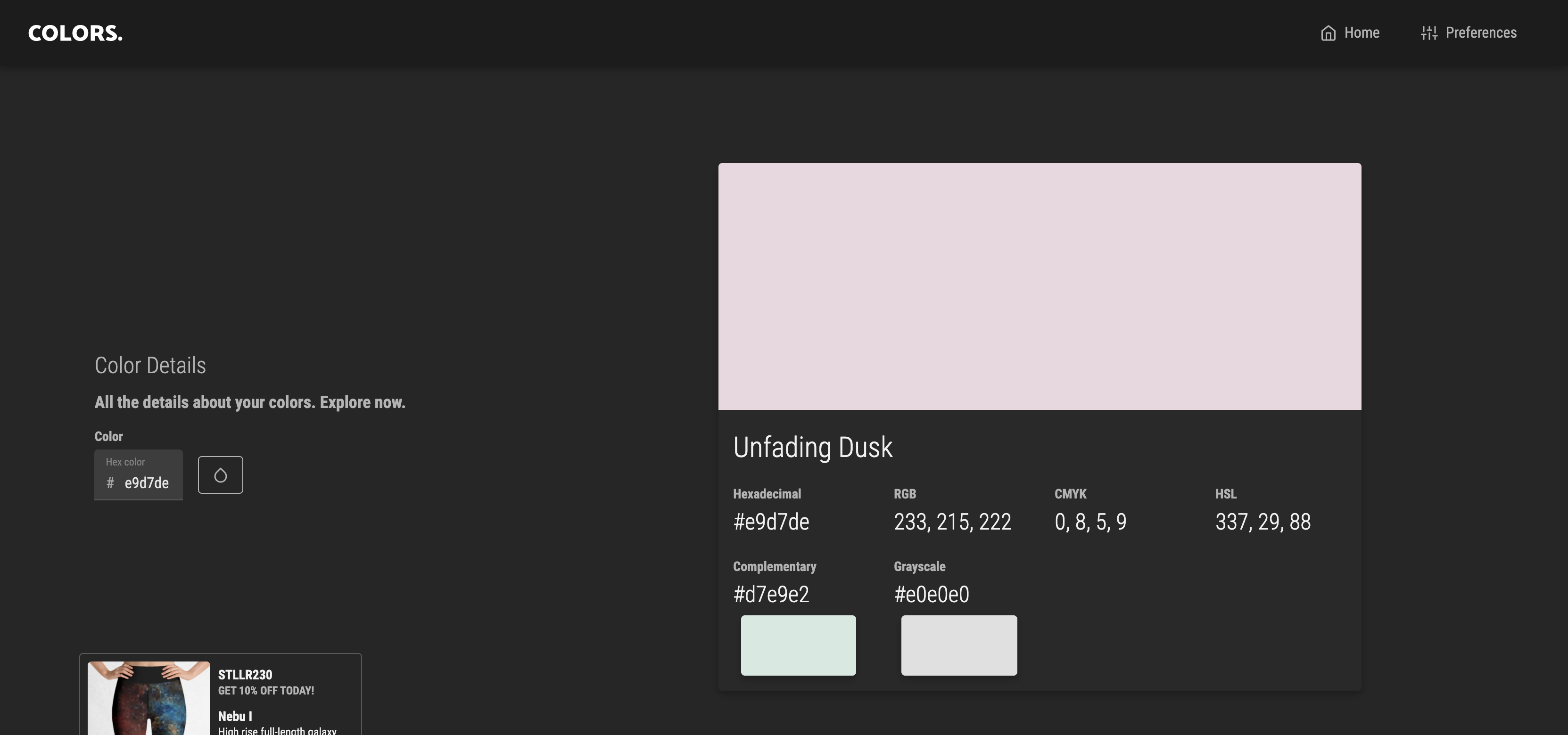Click the complementary hex #d7e9e2

(x=771, y=594)
